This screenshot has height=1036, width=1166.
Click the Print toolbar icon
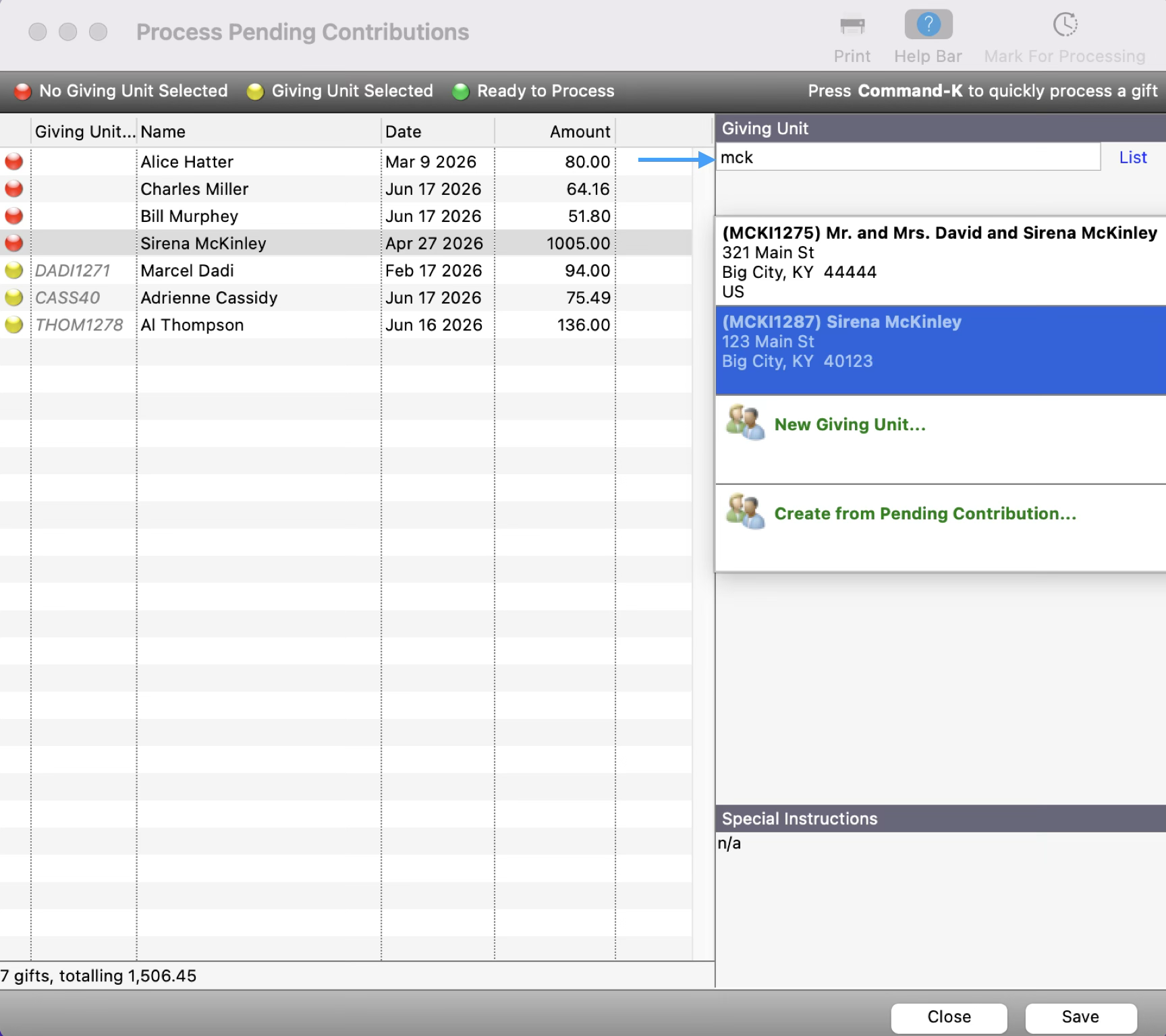pos(852,26)
